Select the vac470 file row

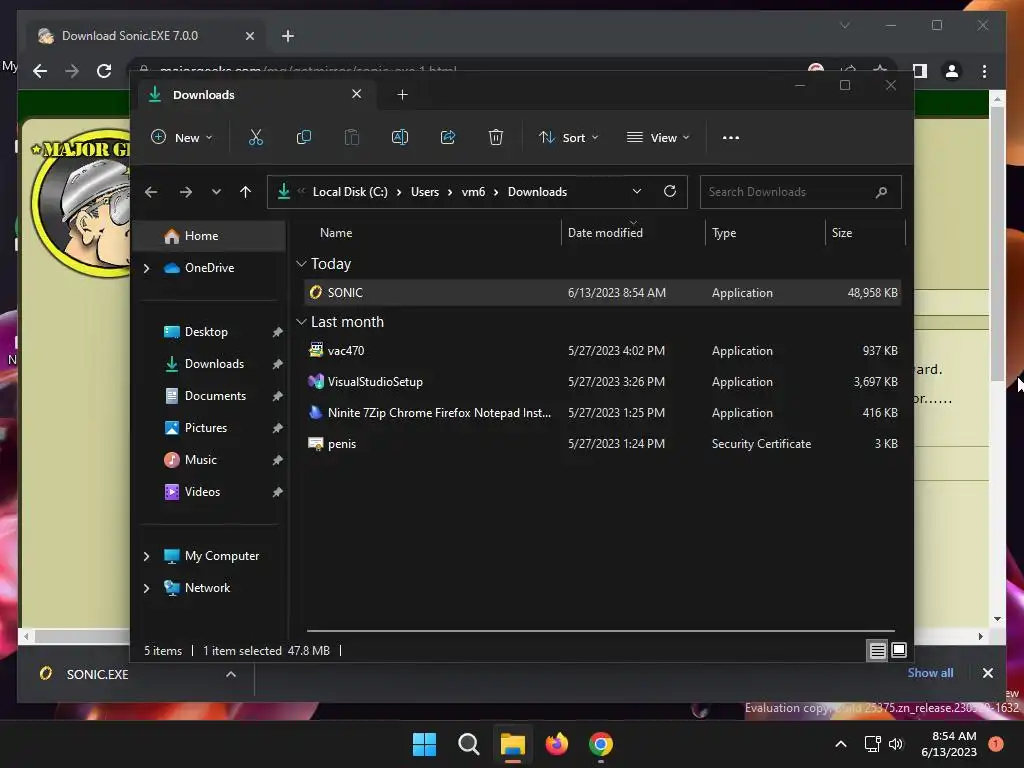coord(603,351)
